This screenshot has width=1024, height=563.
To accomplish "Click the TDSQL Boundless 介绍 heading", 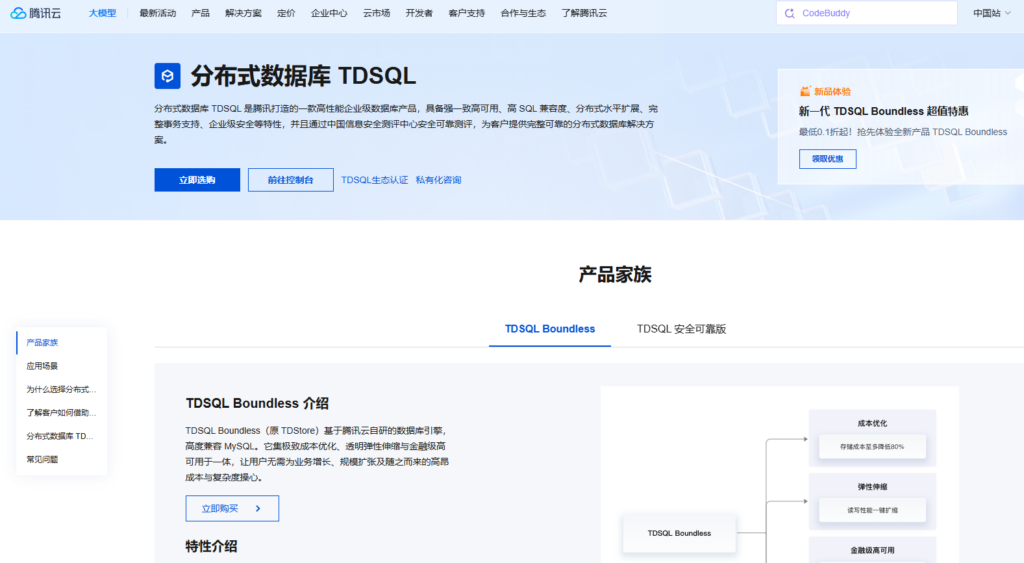I will (257, 403).
